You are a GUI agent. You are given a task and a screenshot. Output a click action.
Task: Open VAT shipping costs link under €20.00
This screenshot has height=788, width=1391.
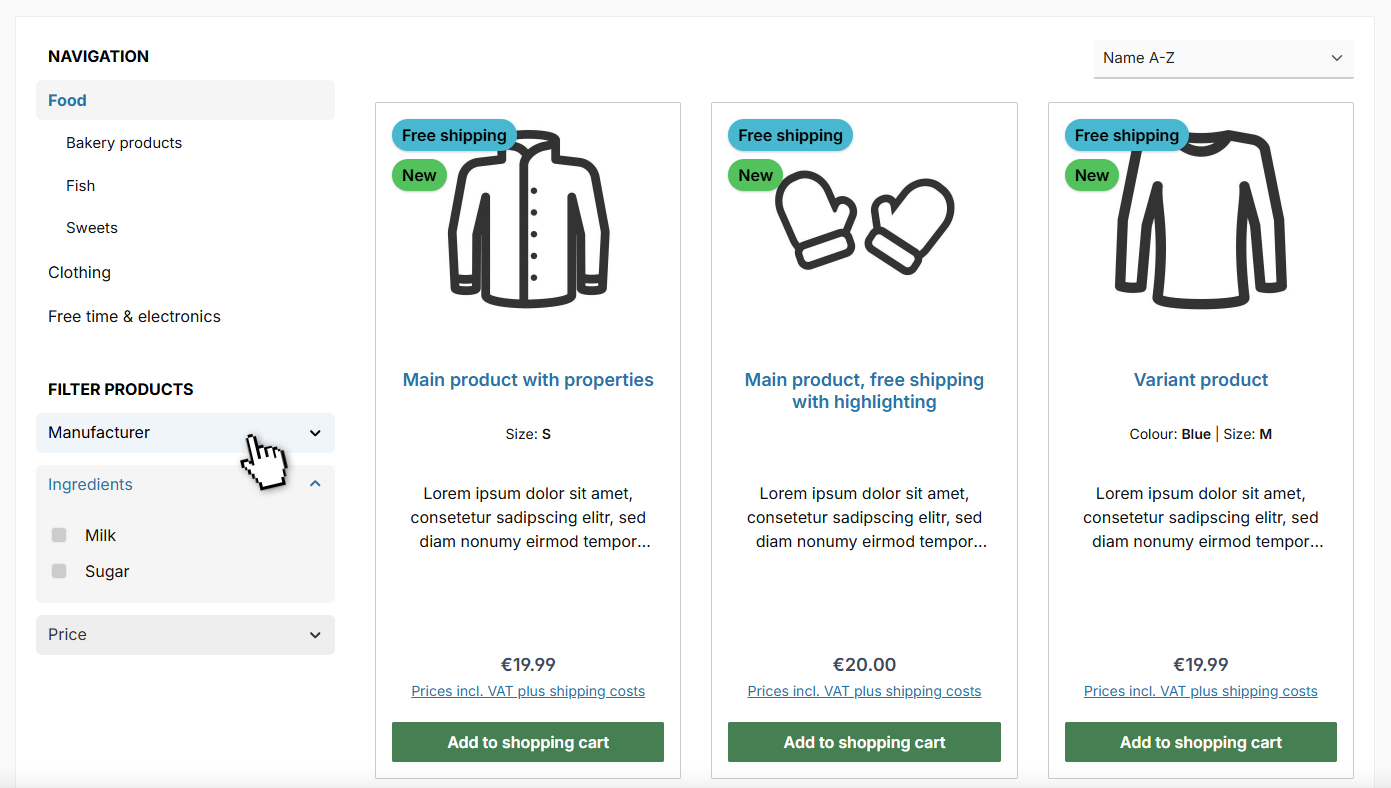click(x=864, y=691)
